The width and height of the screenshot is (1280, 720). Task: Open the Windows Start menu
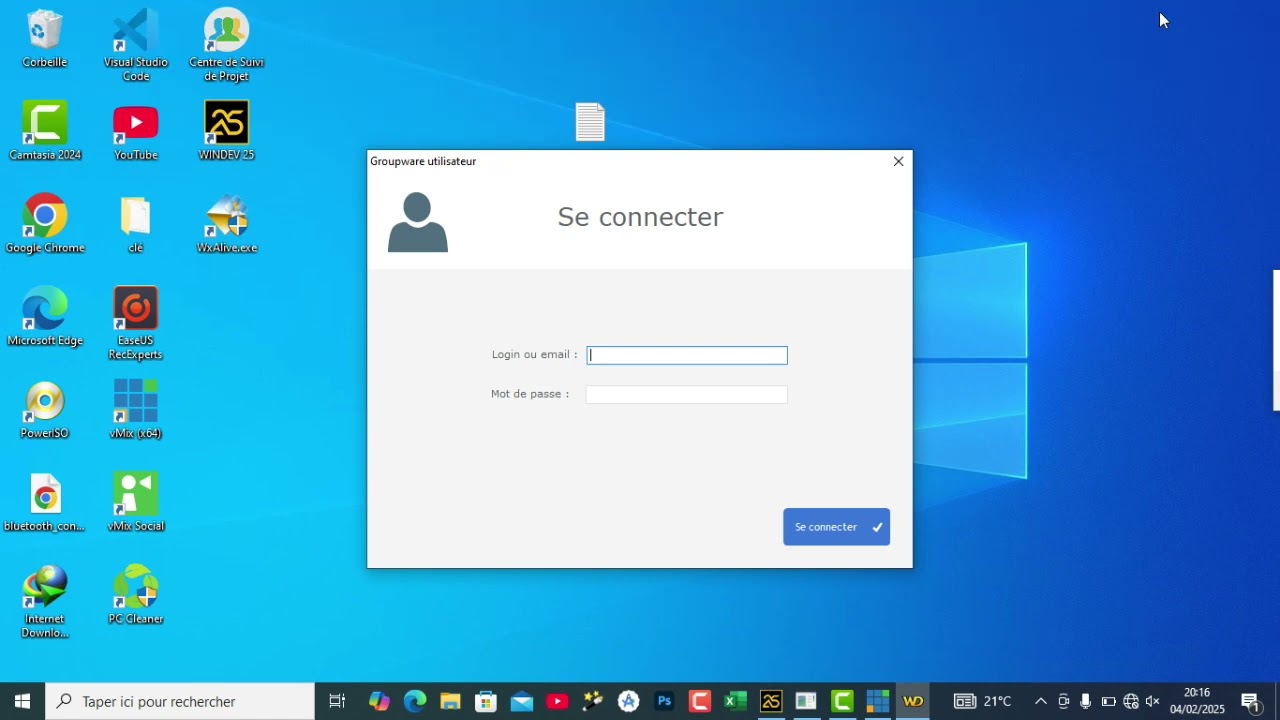click(22, 701)
